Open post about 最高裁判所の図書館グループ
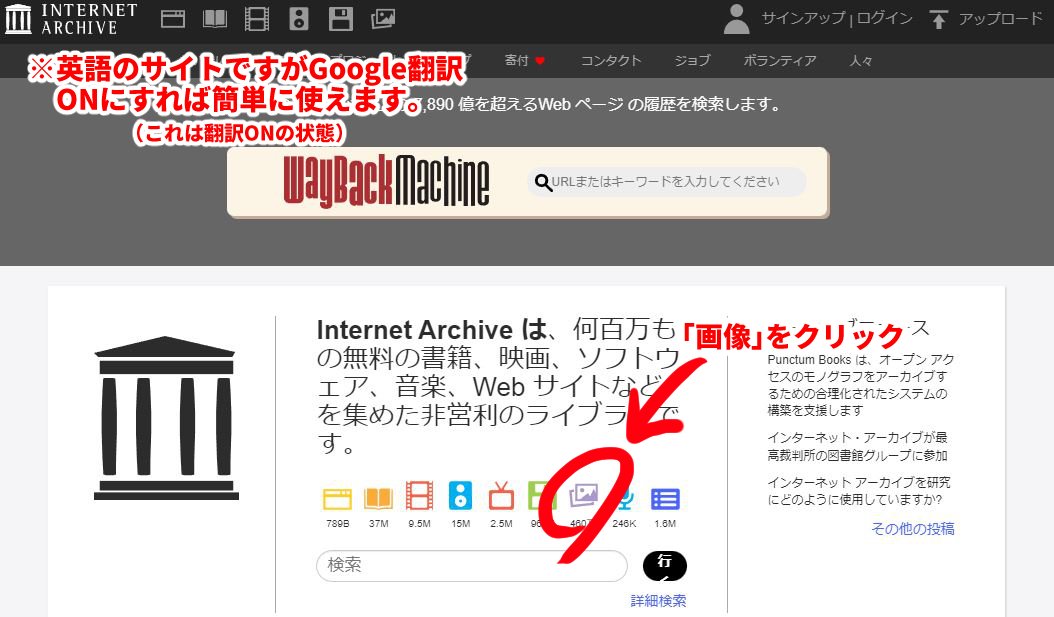Screen dimensions: 1054x617 (x=858, y=446)
